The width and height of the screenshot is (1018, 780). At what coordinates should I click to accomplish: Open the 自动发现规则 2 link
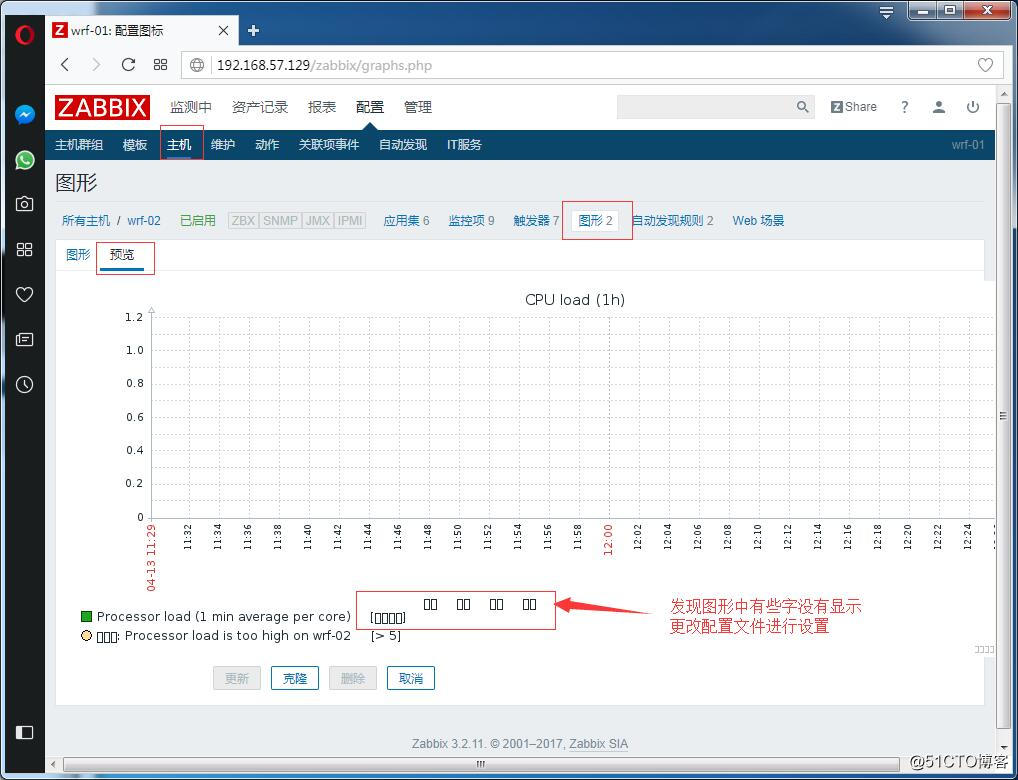673,221
